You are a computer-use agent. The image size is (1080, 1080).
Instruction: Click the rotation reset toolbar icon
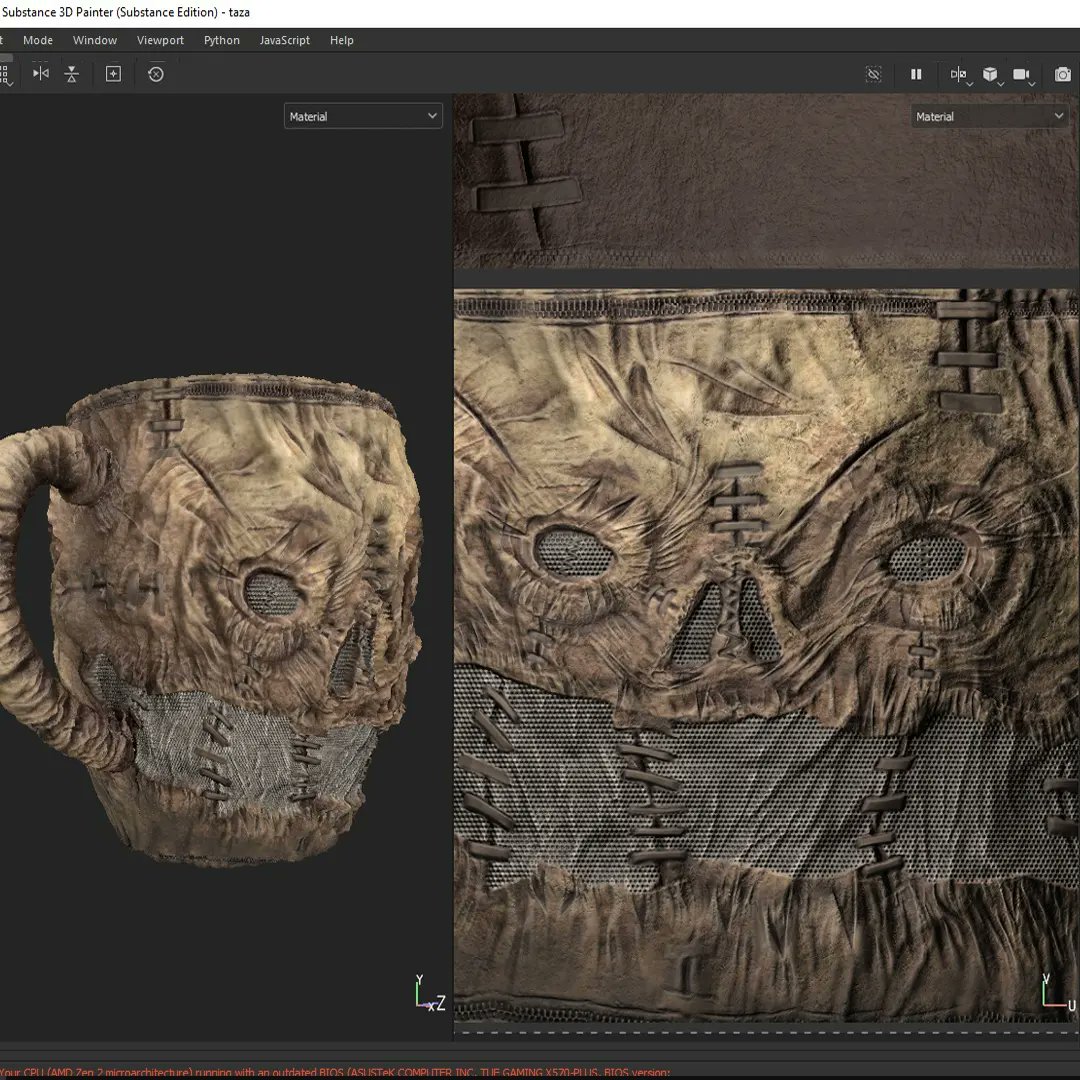[156, 74]
